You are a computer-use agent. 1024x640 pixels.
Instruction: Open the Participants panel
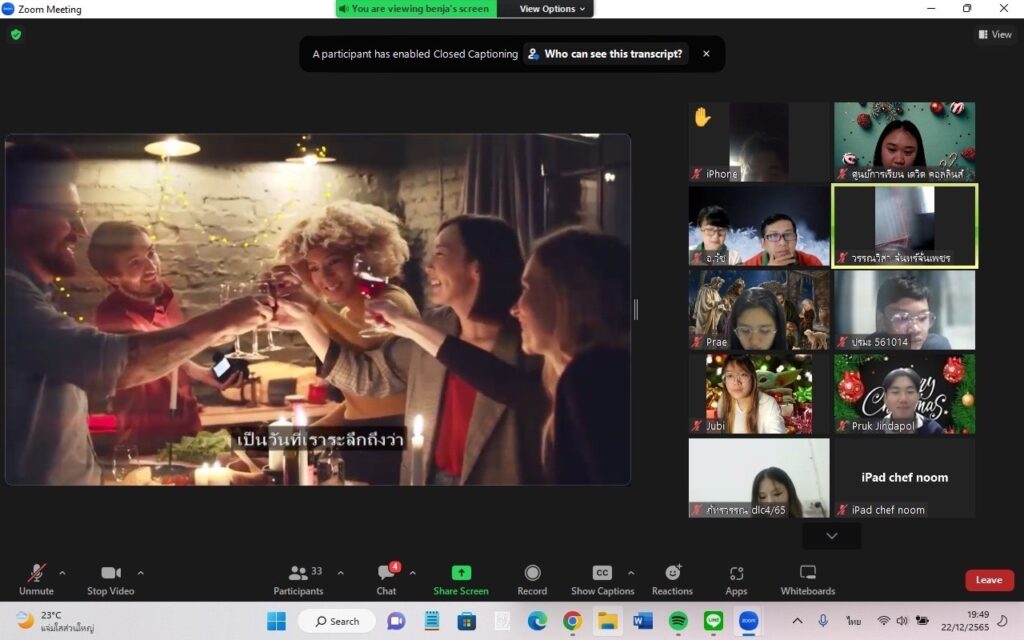pos(298,579)
